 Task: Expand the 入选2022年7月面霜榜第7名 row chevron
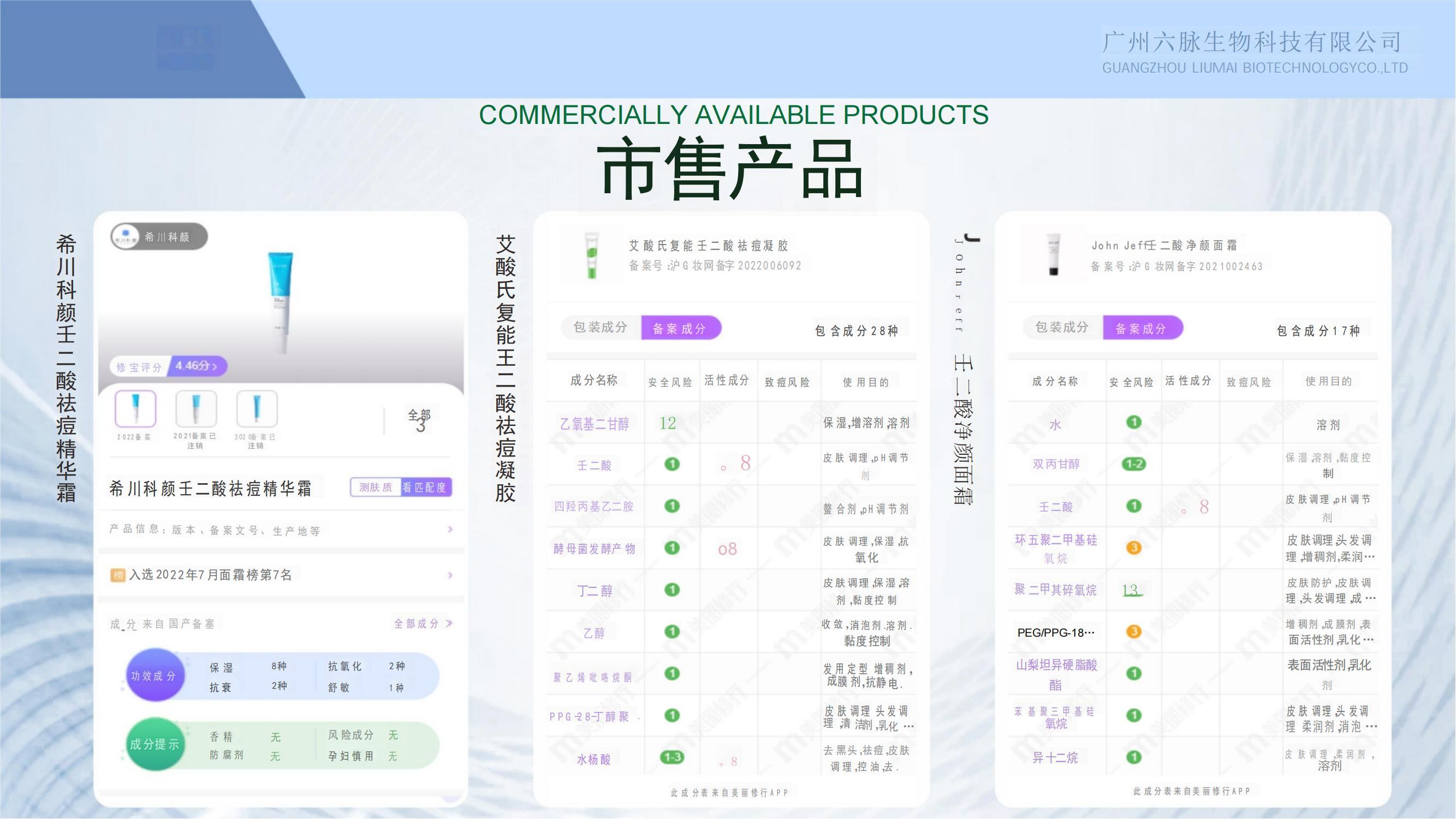450,575
